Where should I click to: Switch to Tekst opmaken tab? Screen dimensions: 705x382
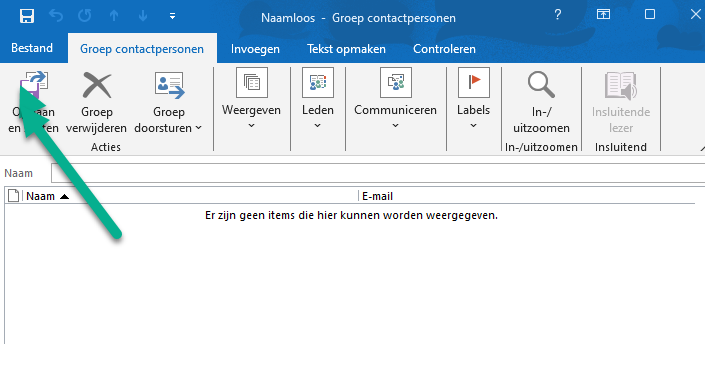(x=346, y=49)
